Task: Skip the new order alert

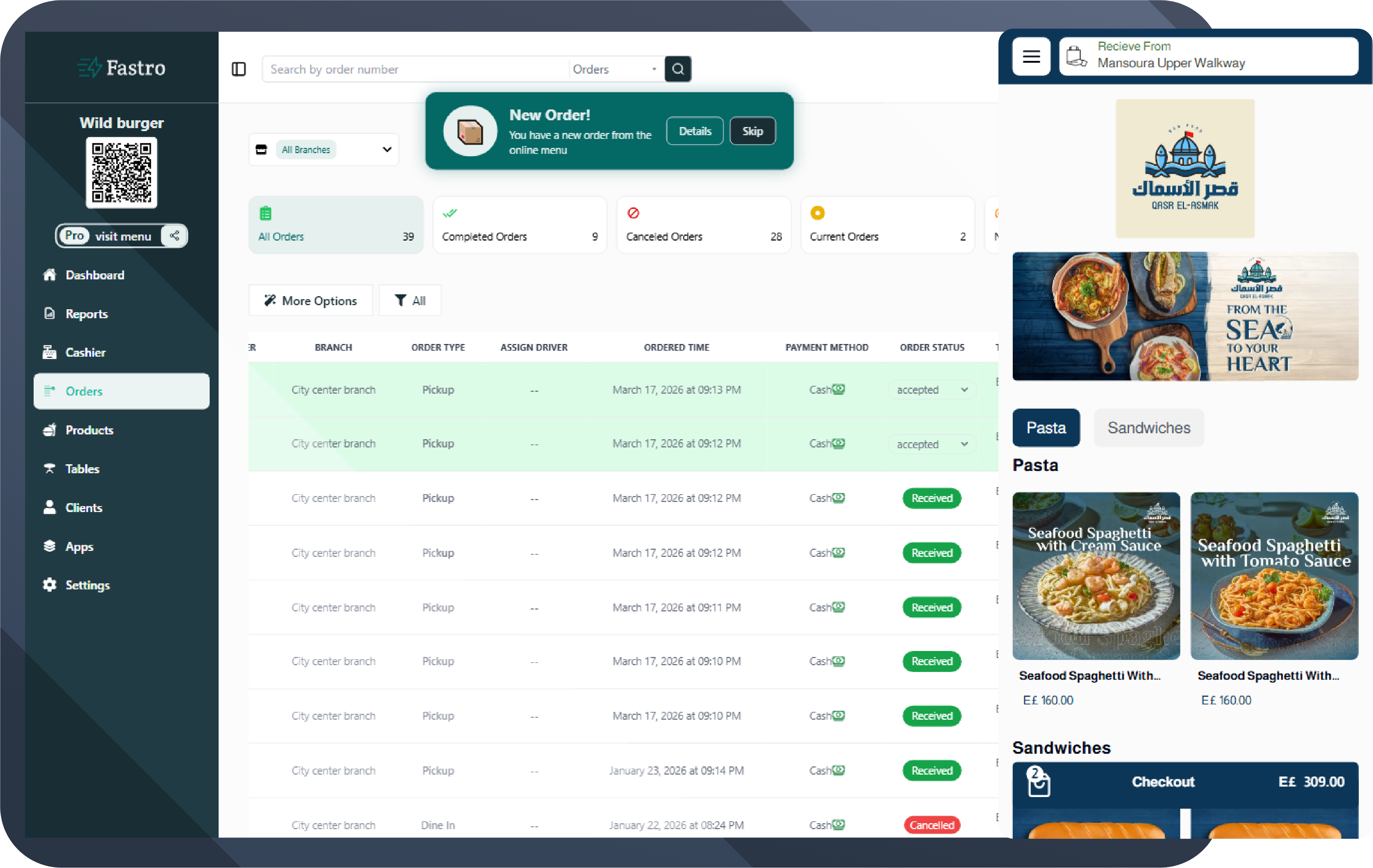Action: 752,130
